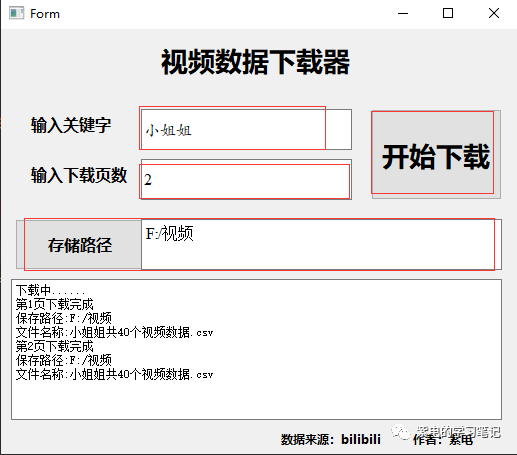Click the 视频数据下载器 heading
The image size is (517, 455).
pyautogui.click(x=256, y=62)
